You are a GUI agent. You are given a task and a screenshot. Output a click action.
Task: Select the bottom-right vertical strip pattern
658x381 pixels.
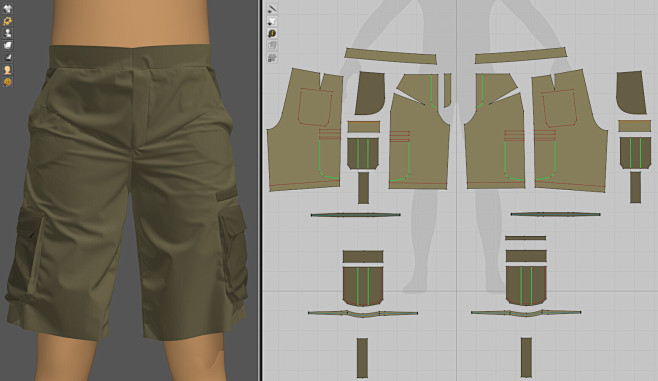pyautogui.click(x=526, y=358)
